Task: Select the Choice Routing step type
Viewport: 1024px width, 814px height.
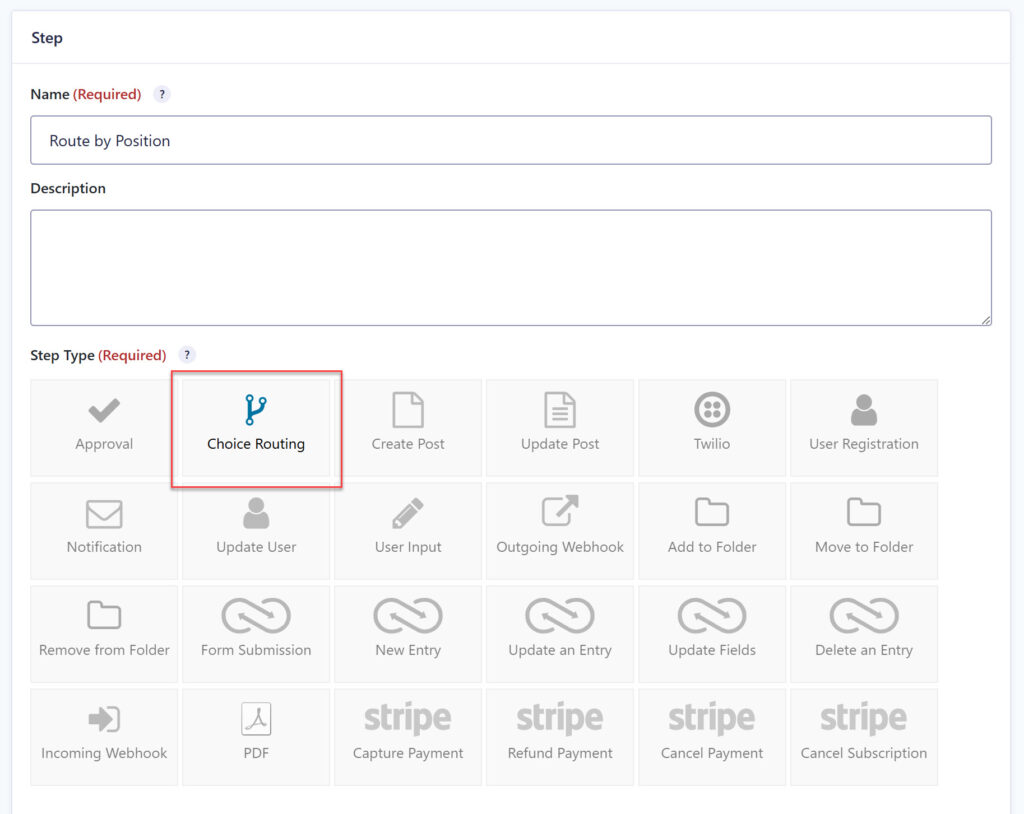Action: coord(256,428)
